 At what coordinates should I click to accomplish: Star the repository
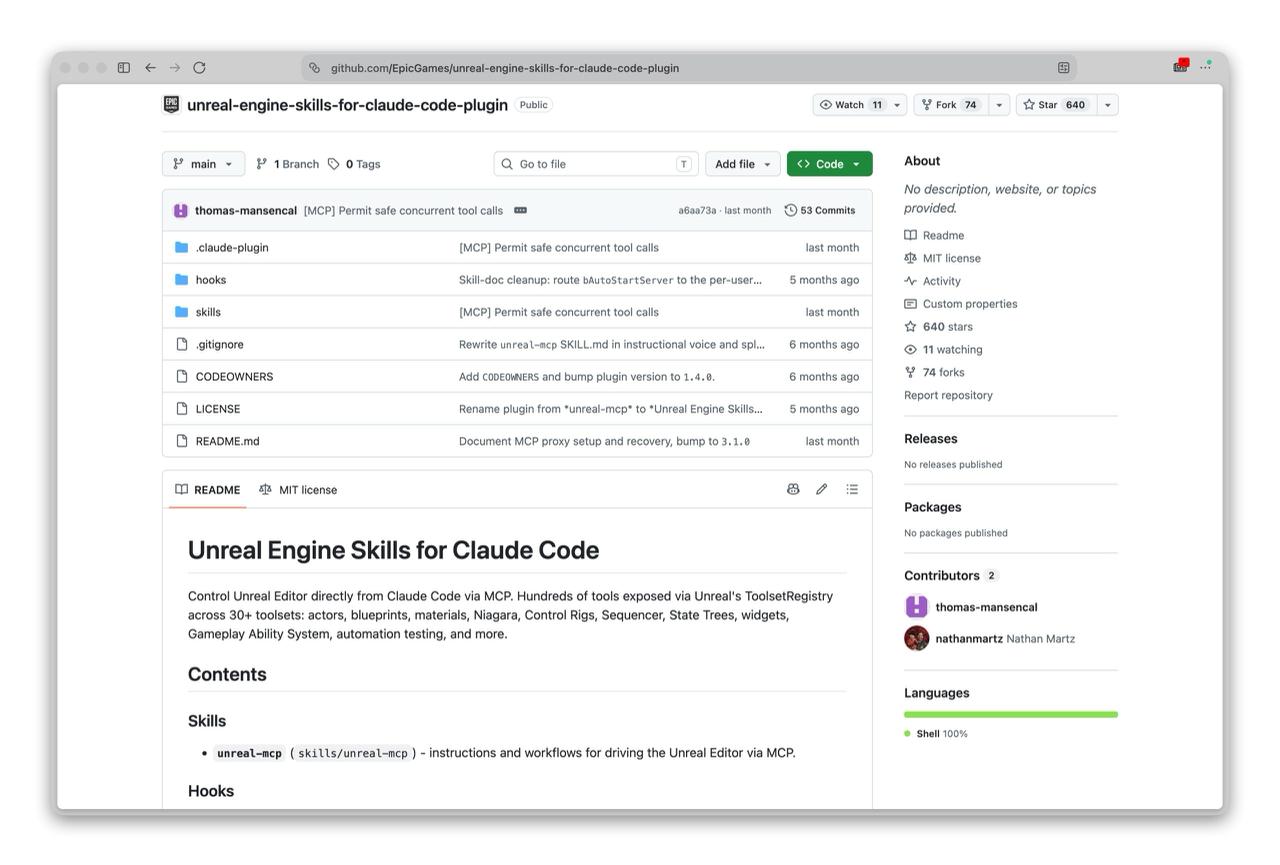pyautogui.click(x=1055, y=105)
